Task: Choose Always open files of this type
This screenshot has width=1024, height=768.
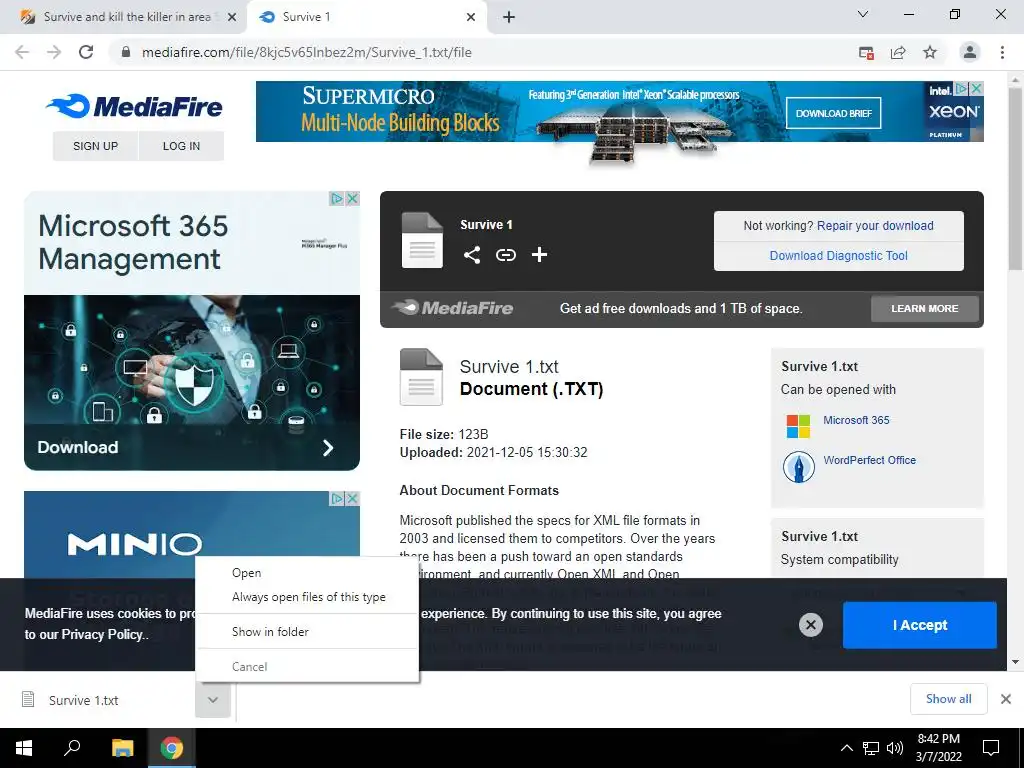Action: 308,597
